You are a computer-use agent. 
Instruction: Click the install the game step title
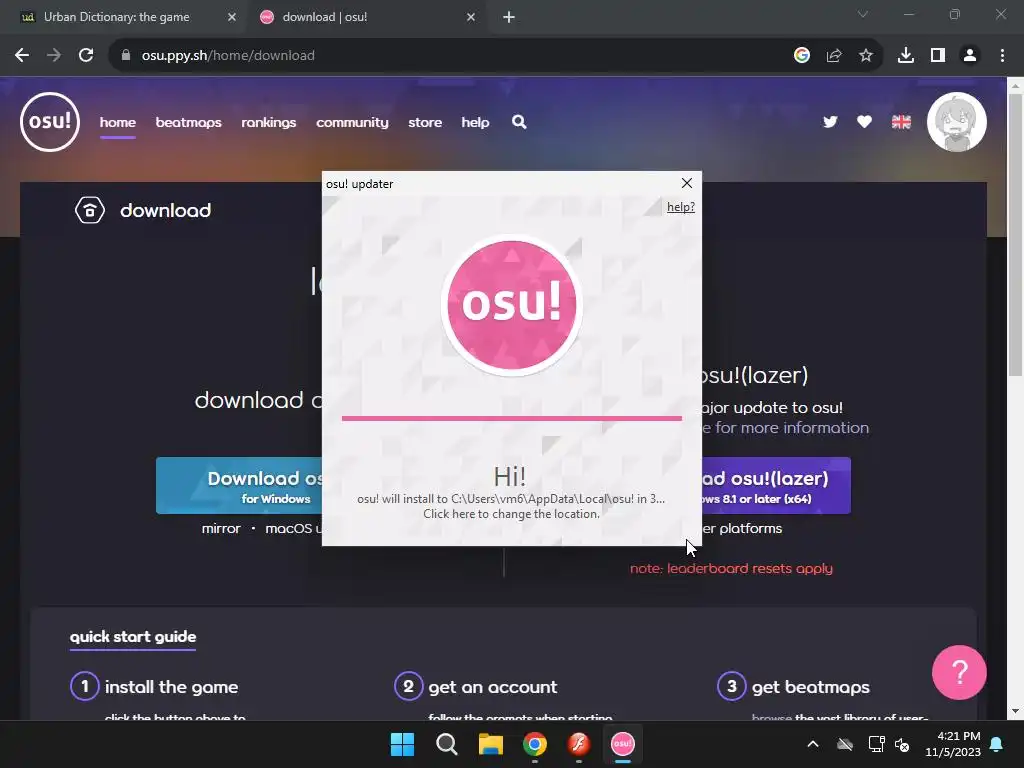[171, 687]
